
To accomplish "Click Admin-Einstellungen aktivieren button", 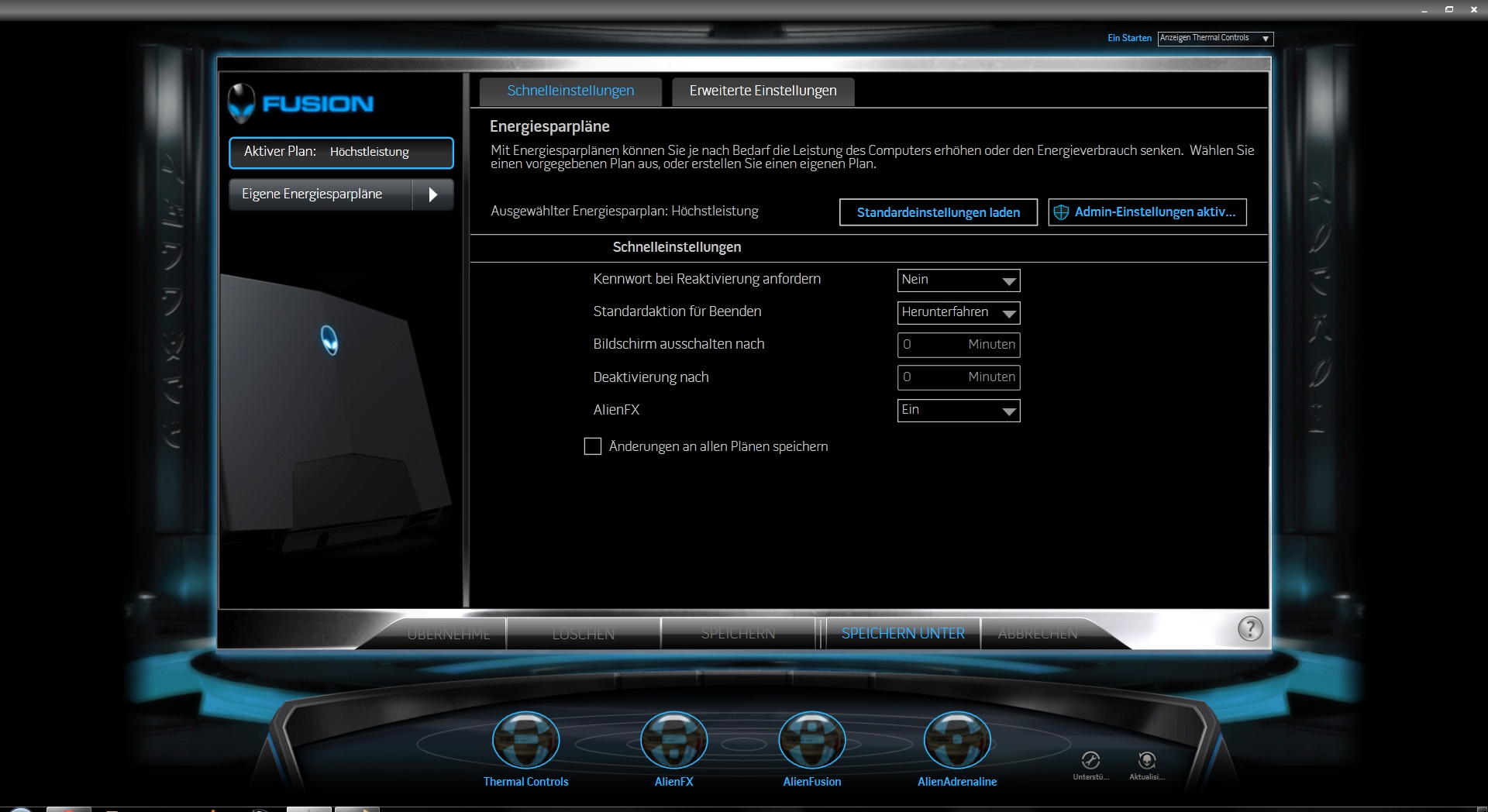I will [x=1147, y=212].
